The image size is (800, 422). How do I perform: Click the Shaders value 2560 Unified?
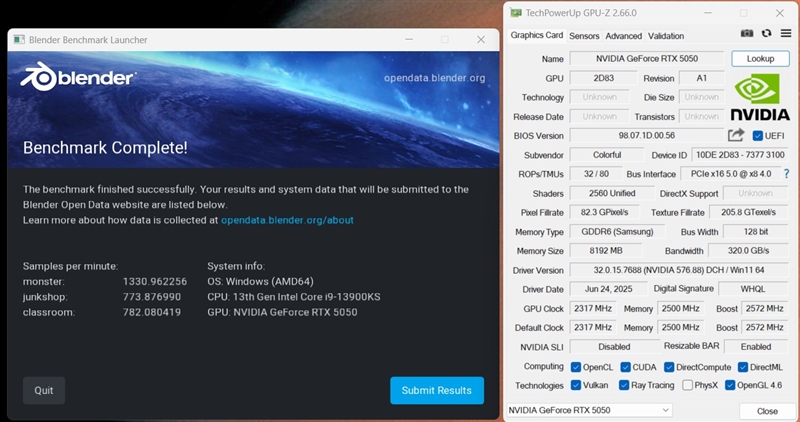(x=612, y=193)
